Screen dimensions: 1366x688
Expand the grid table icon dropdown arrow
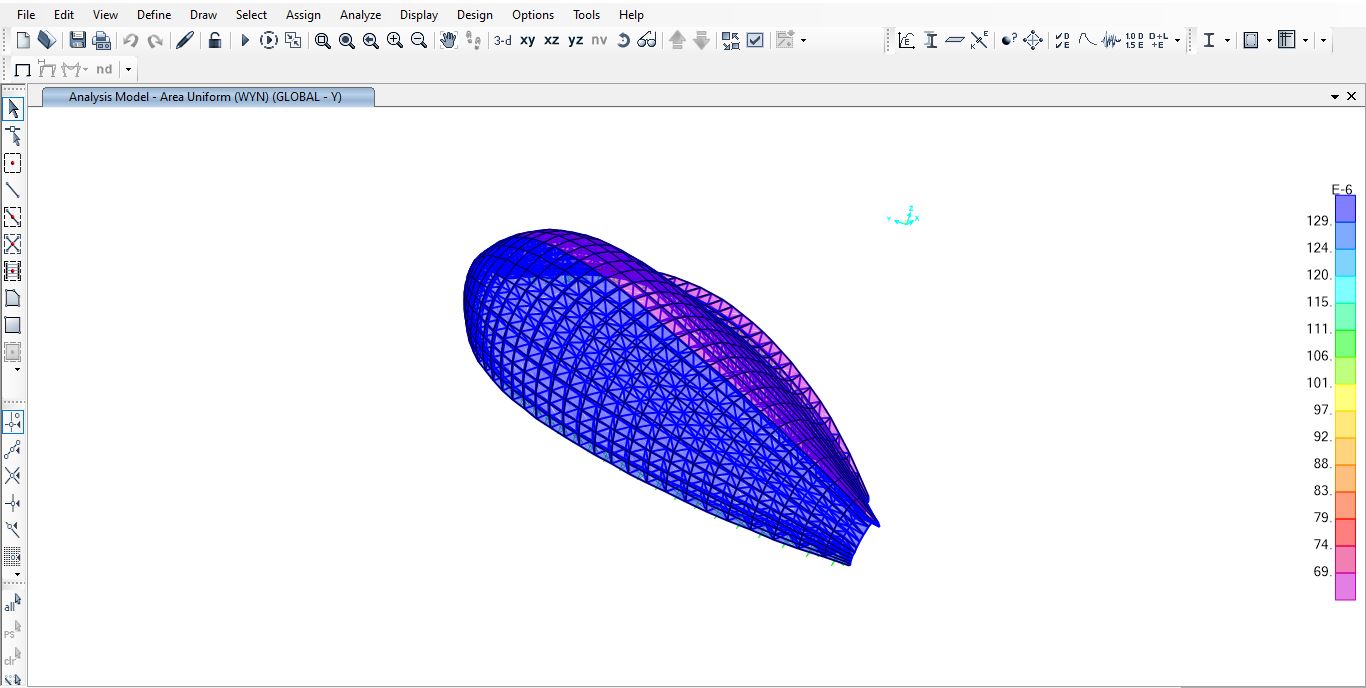pos(1305,41)
